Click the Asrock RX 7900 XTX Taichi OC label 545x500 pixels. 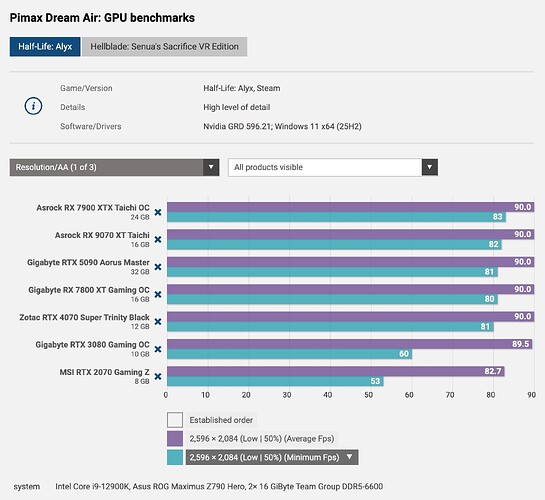(x=93, y=208)
